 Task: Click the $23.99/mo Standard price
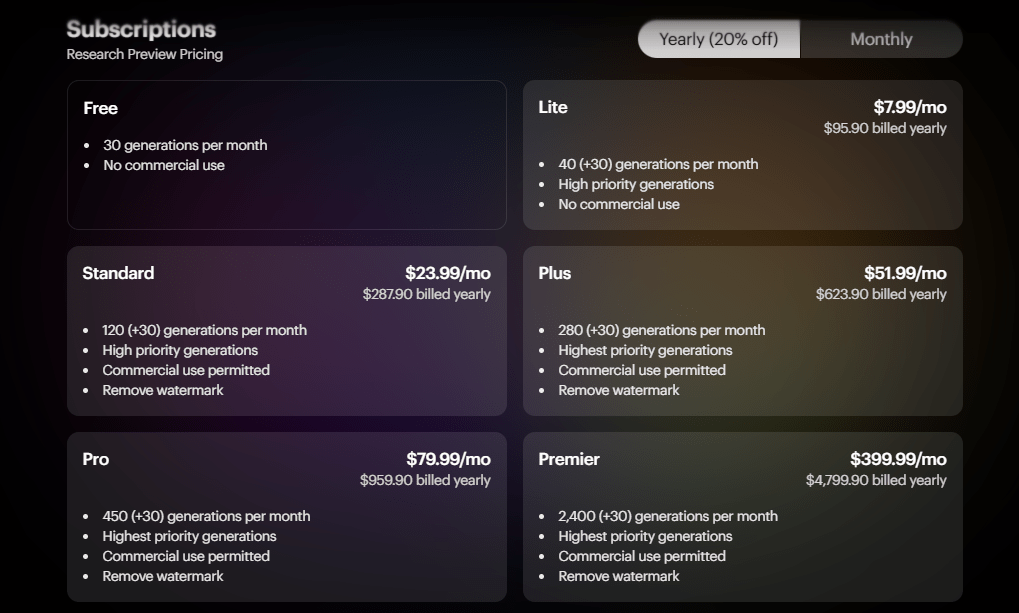click(x=448, y=273)
